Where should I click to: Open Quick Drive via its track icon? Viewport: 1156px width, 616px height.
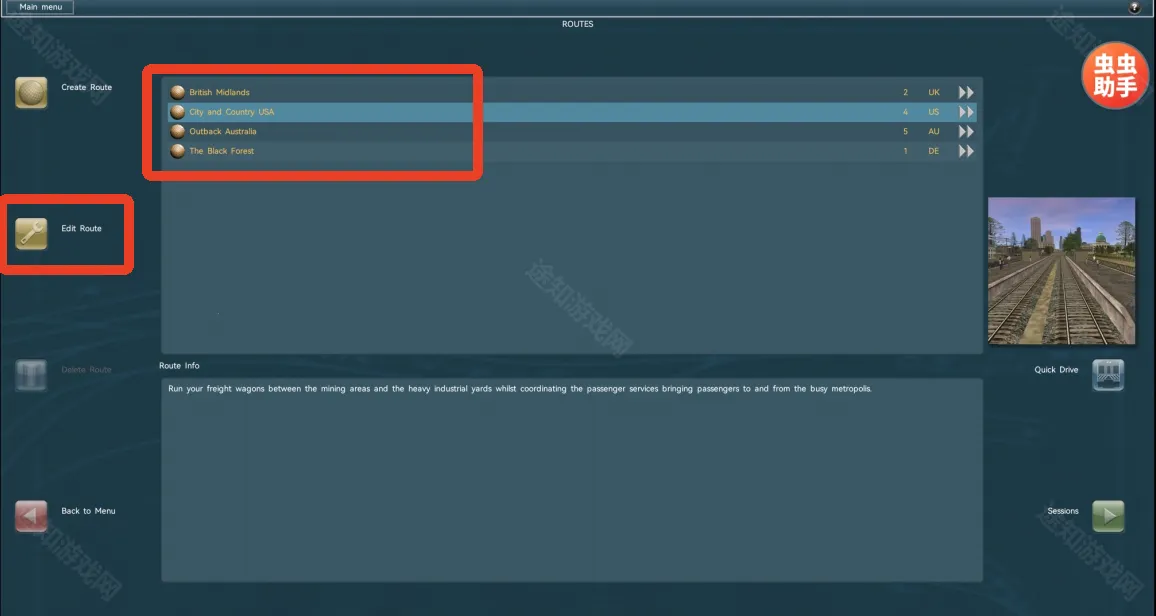click(1108, 375)
